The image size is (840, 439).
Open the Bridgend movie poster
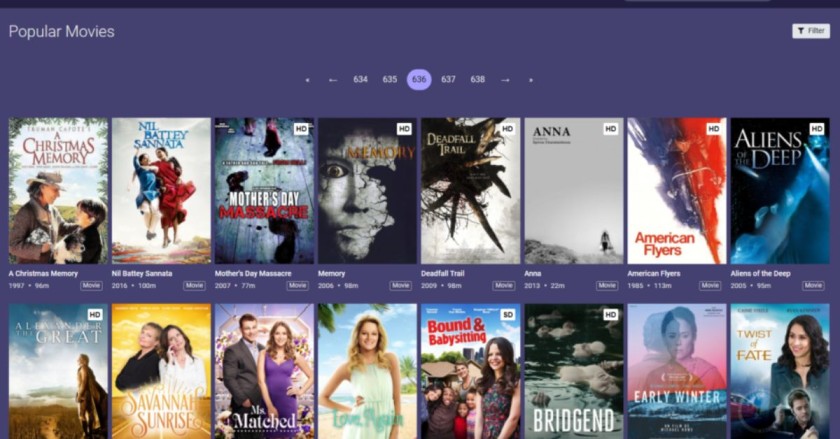coord(573,372)
